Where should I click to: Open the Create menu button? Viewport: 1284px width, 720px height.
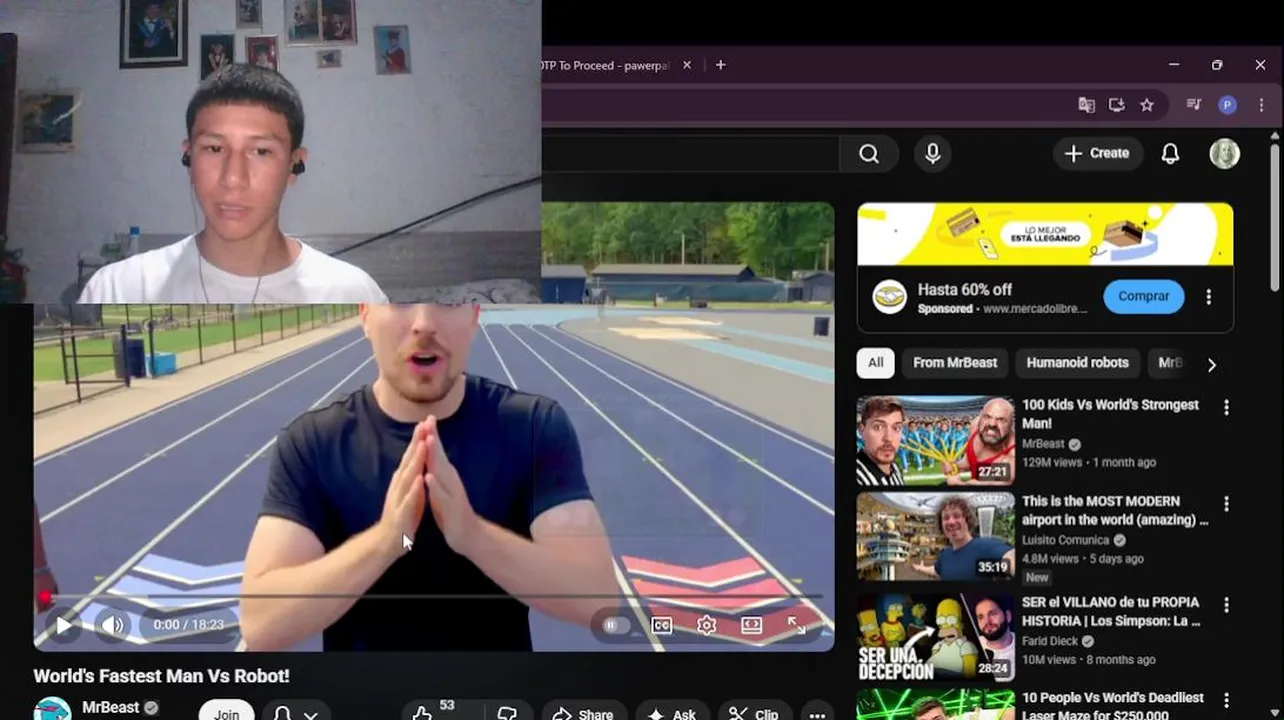click(x=1097, y=153)
